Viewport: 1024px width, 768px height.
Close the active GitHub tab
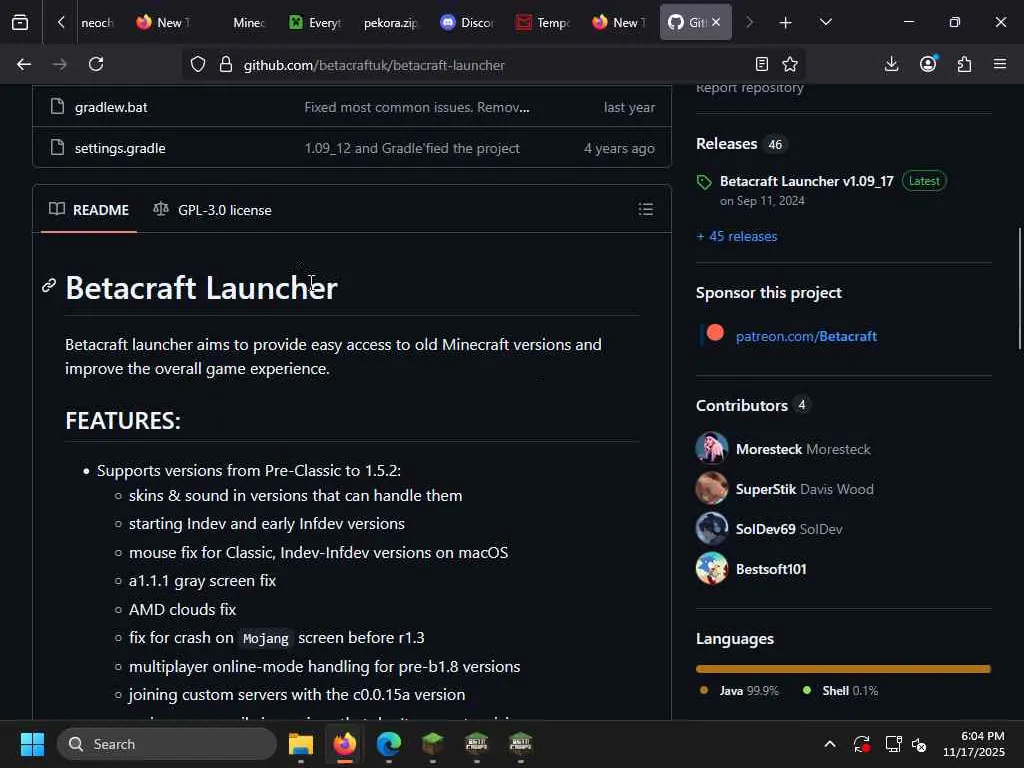pos(716,22)
